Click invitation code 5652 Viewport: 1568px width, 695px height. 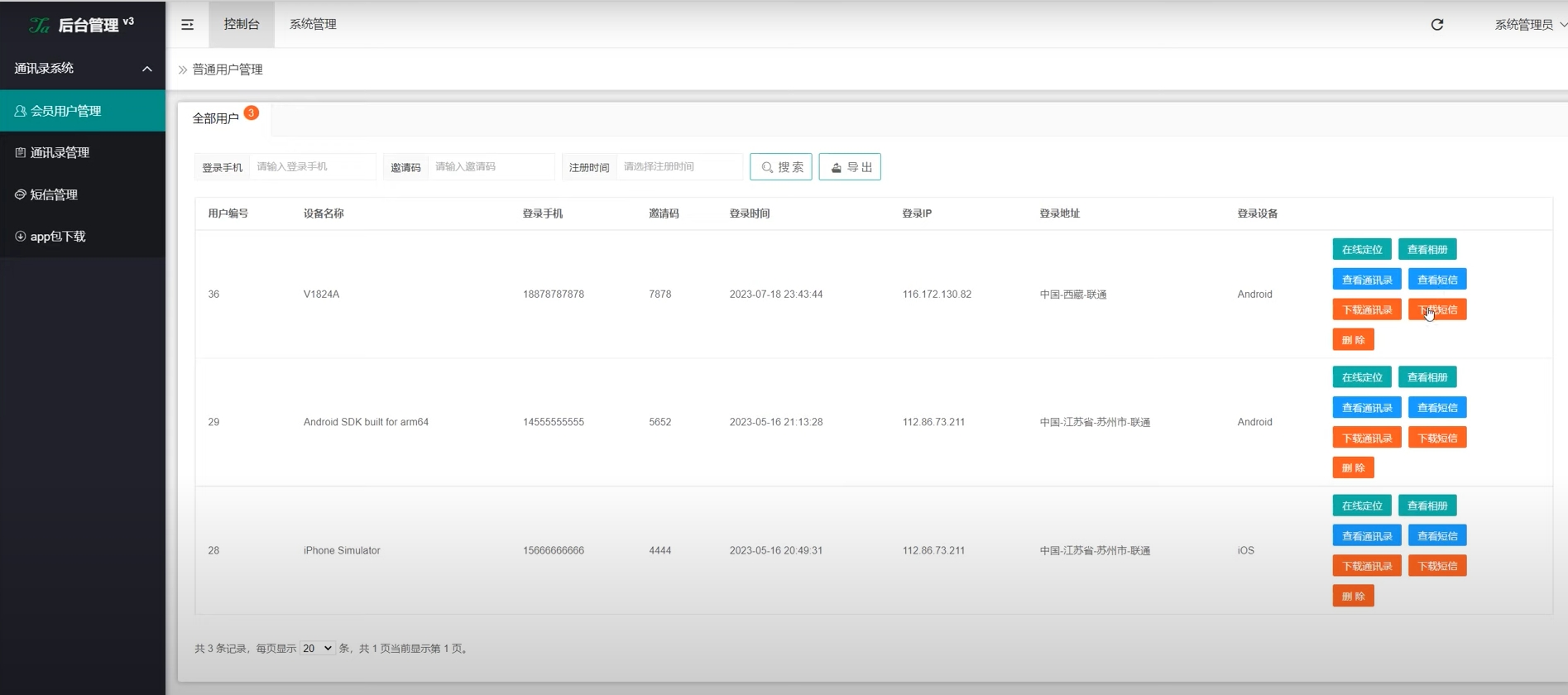(660, 422)
